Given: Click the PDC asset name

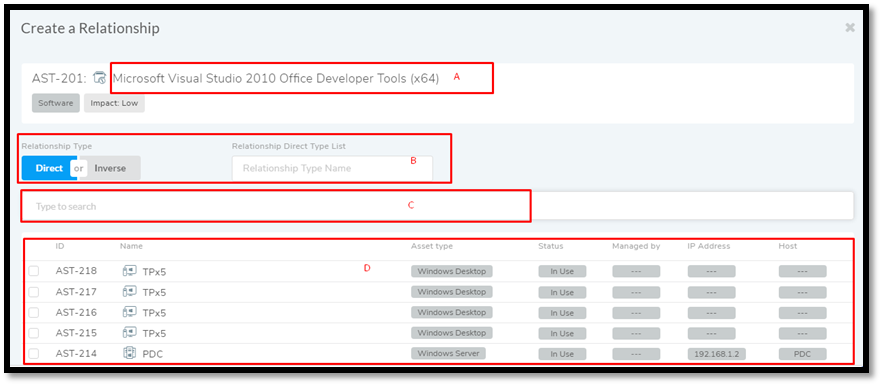Looking at the screenshot, I should (152, 354).
